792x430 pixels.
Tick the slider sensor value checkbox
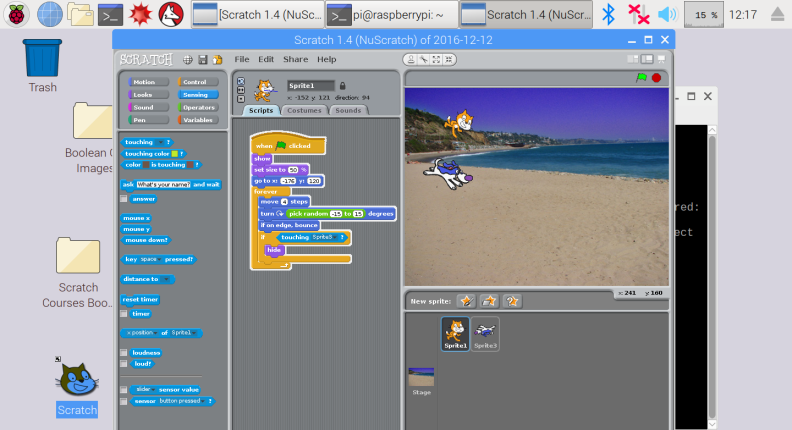(124, 390)
